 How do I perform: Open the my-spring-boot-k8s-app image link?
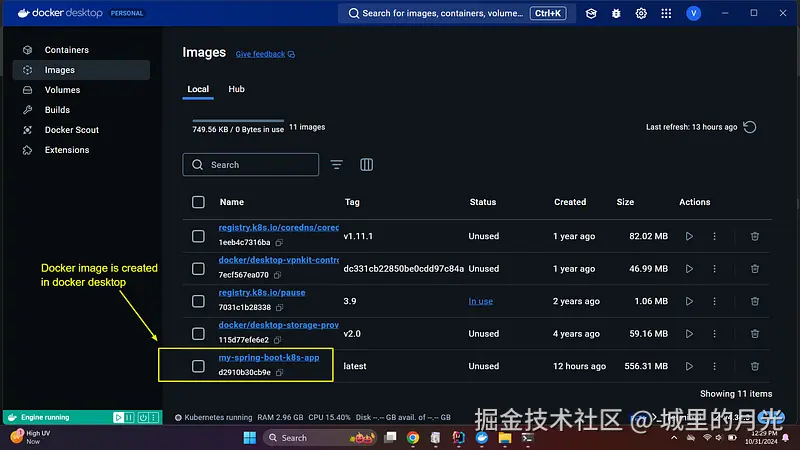tap(269, 358)
